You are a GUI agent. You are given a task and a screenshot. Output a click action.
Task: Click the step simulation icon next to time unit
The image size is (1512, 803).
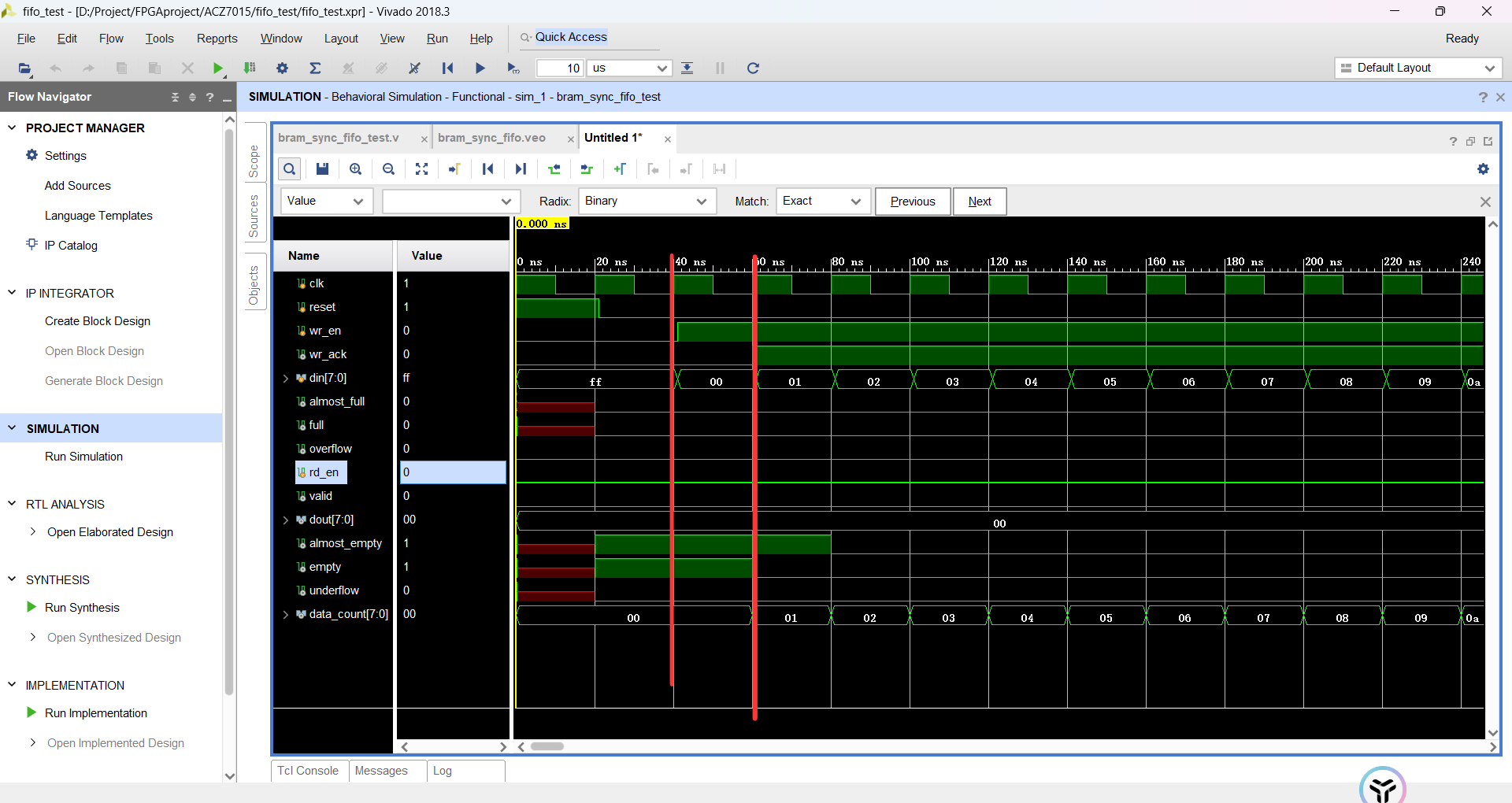pyautogui.click(x=687, y=68)
